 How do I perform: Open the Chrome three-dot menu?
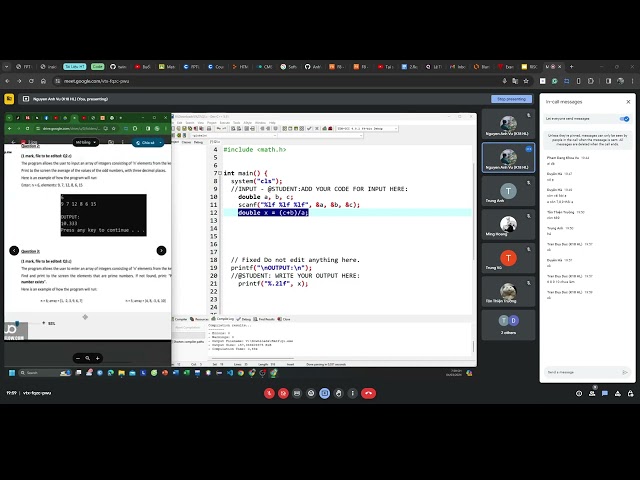pyautogui.click(x=633, y=81)
